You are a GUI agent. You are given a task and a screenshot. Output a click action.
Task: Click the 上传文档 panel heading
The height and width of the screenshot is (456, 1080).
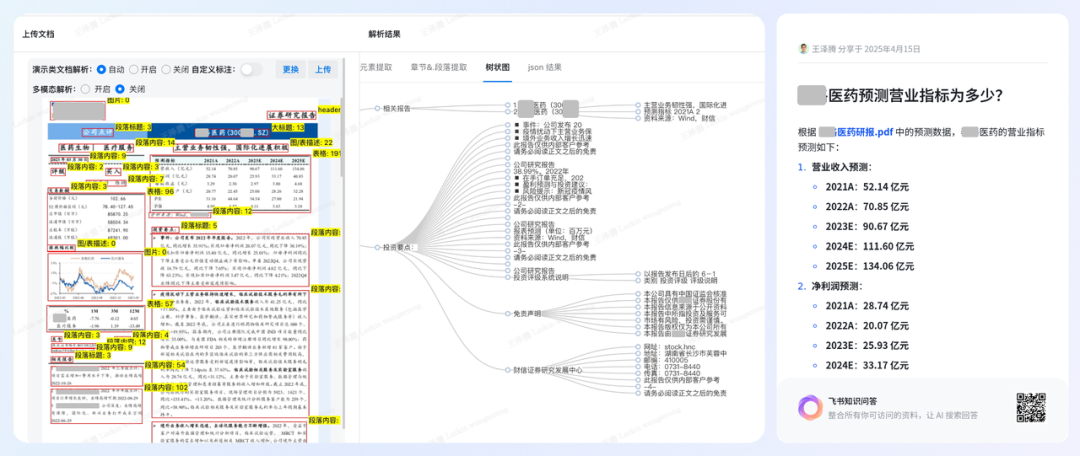tap(38, 34)
